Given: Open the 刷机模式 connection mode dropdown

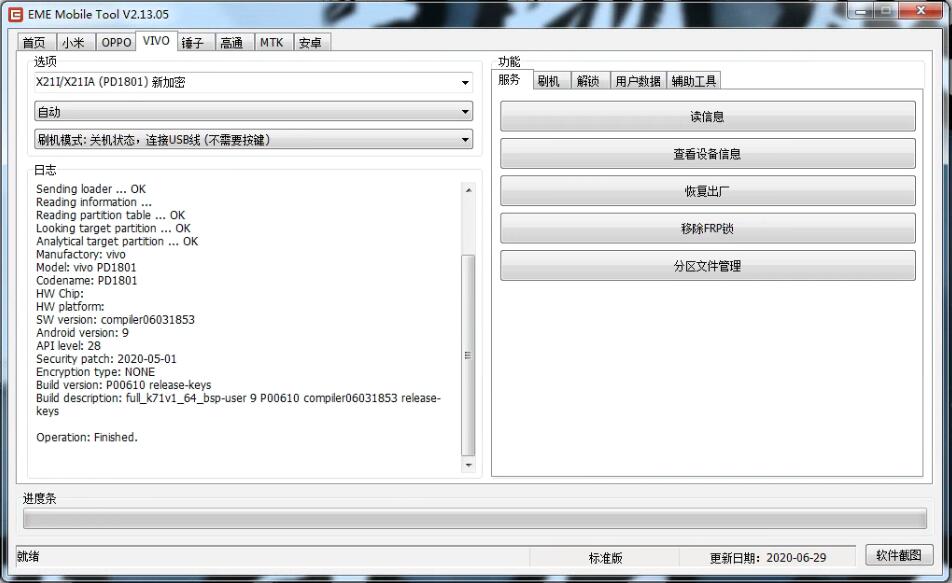Looking at the screenshot, I should coord(253,140).
